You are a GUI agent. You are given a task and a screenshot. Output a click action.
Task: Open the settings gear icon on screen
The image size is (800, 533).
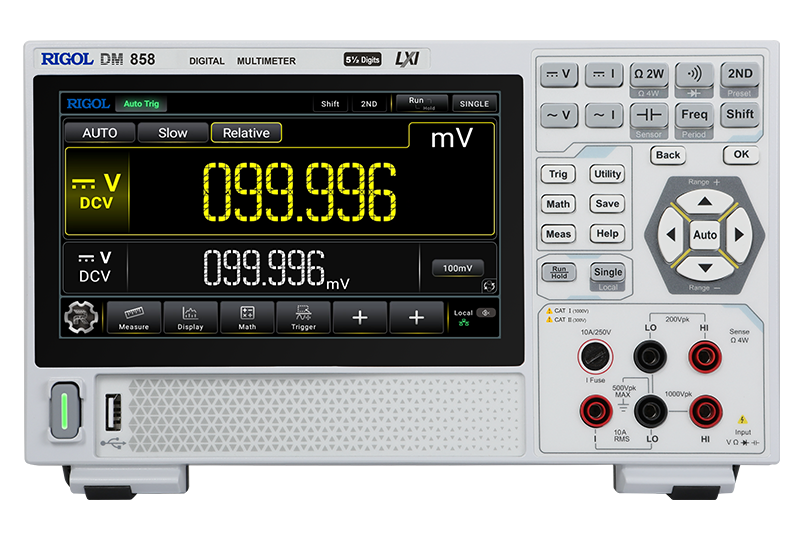(x=82, y=317)
